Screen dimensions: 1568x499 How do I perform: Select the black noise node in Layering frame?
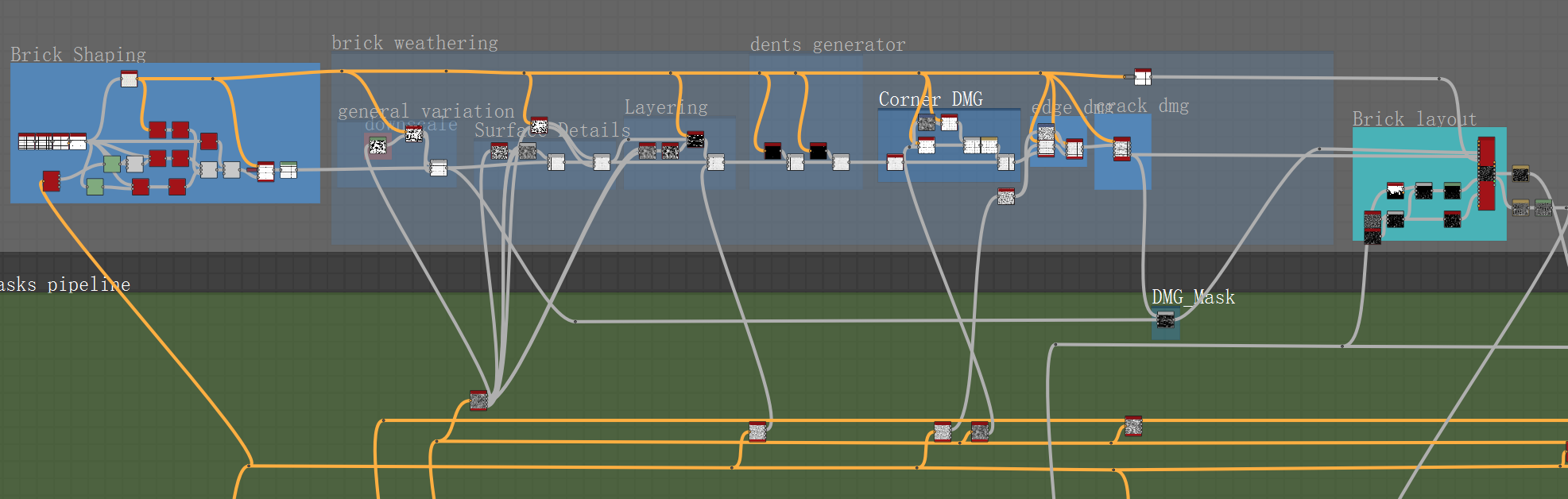point(695,140)
